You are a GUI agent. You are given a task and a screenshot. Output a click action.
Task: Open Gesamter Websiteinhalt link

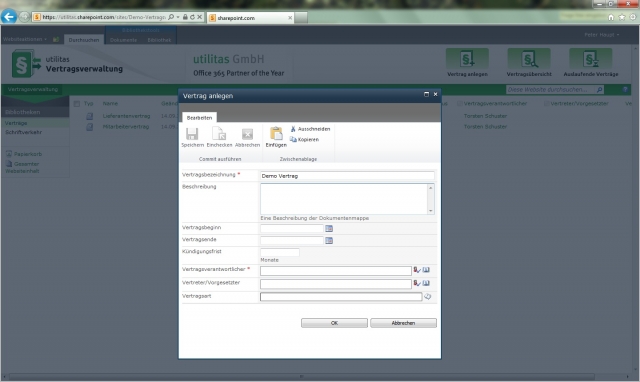coord(23,167)
